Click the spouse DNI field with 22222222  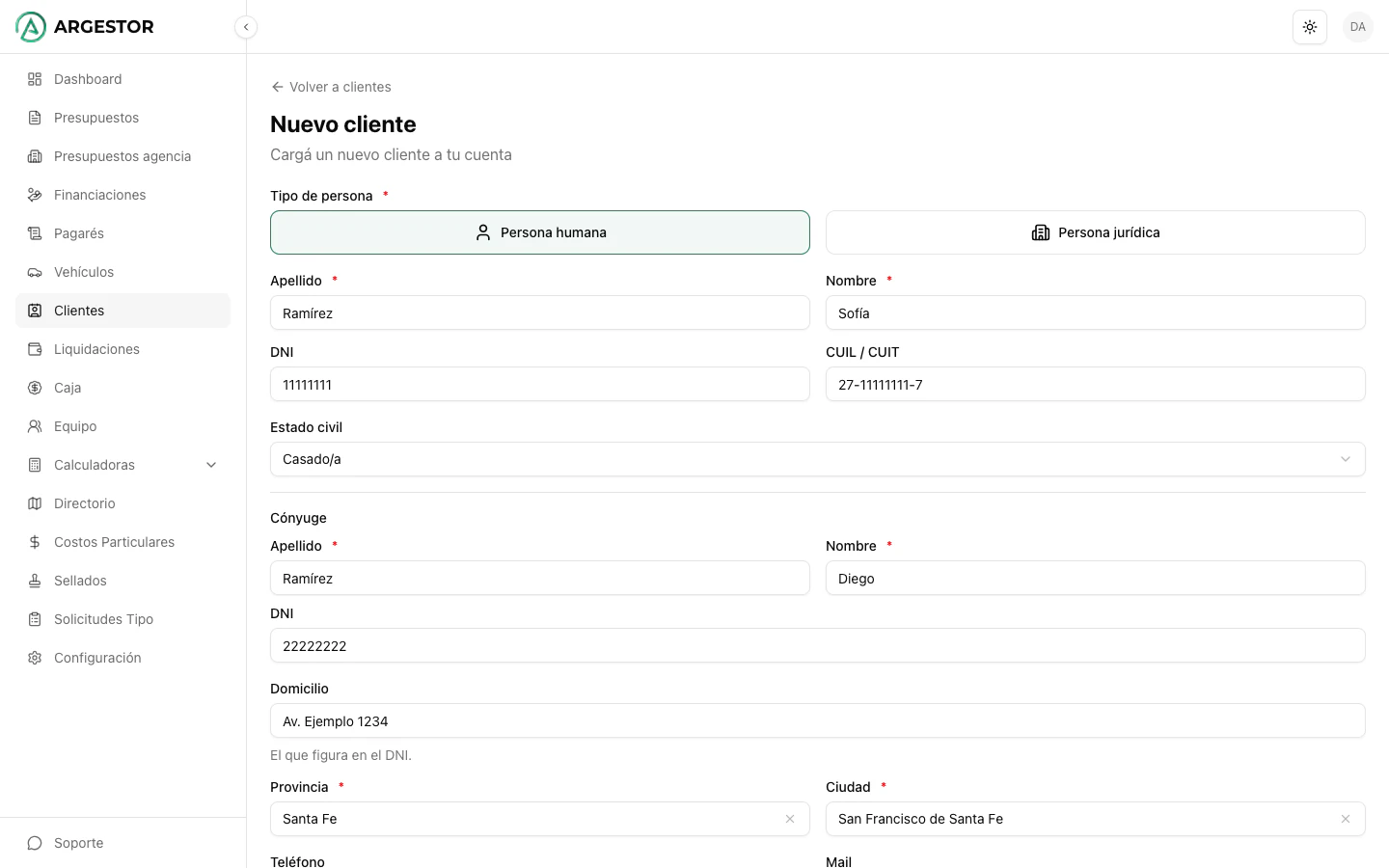click(818, 645)
